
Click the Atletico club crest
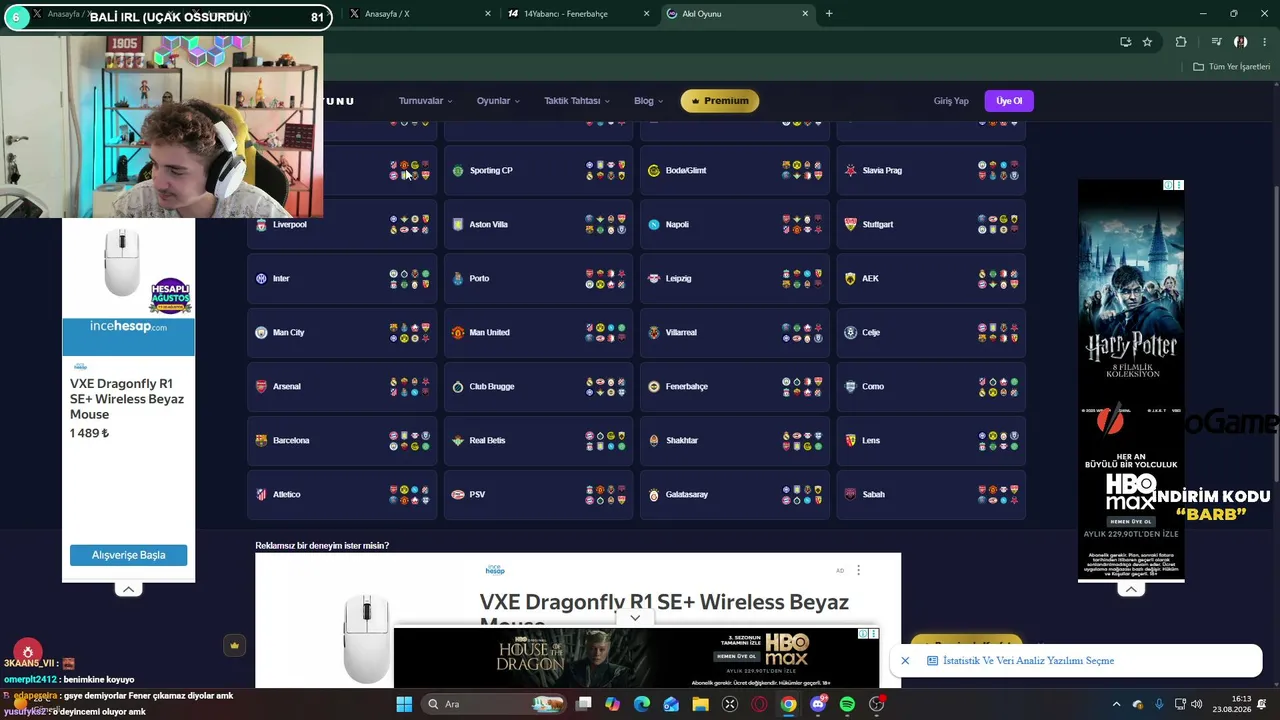click(261, 495)
